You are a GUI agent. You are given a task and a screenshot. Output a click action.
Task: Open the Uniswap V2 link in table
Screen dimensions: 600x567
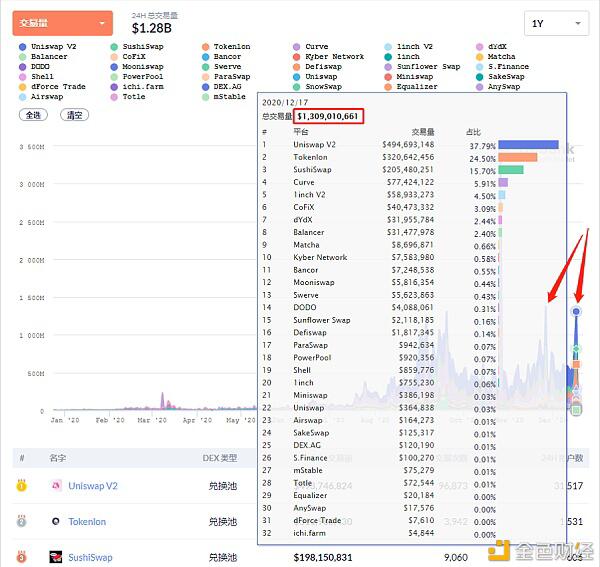(93, 486)
